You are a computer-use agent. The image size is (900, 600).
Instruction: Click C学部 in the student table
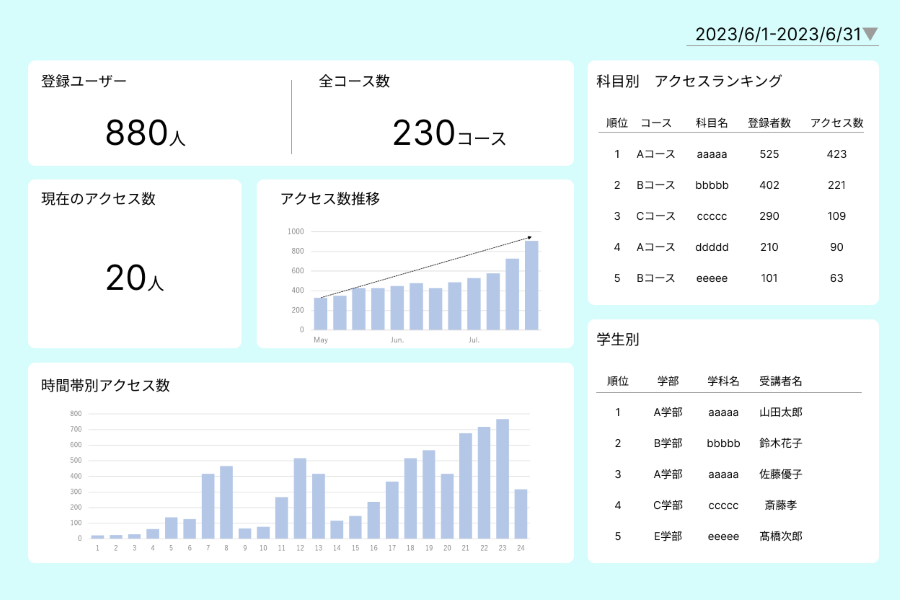[668, 505]
